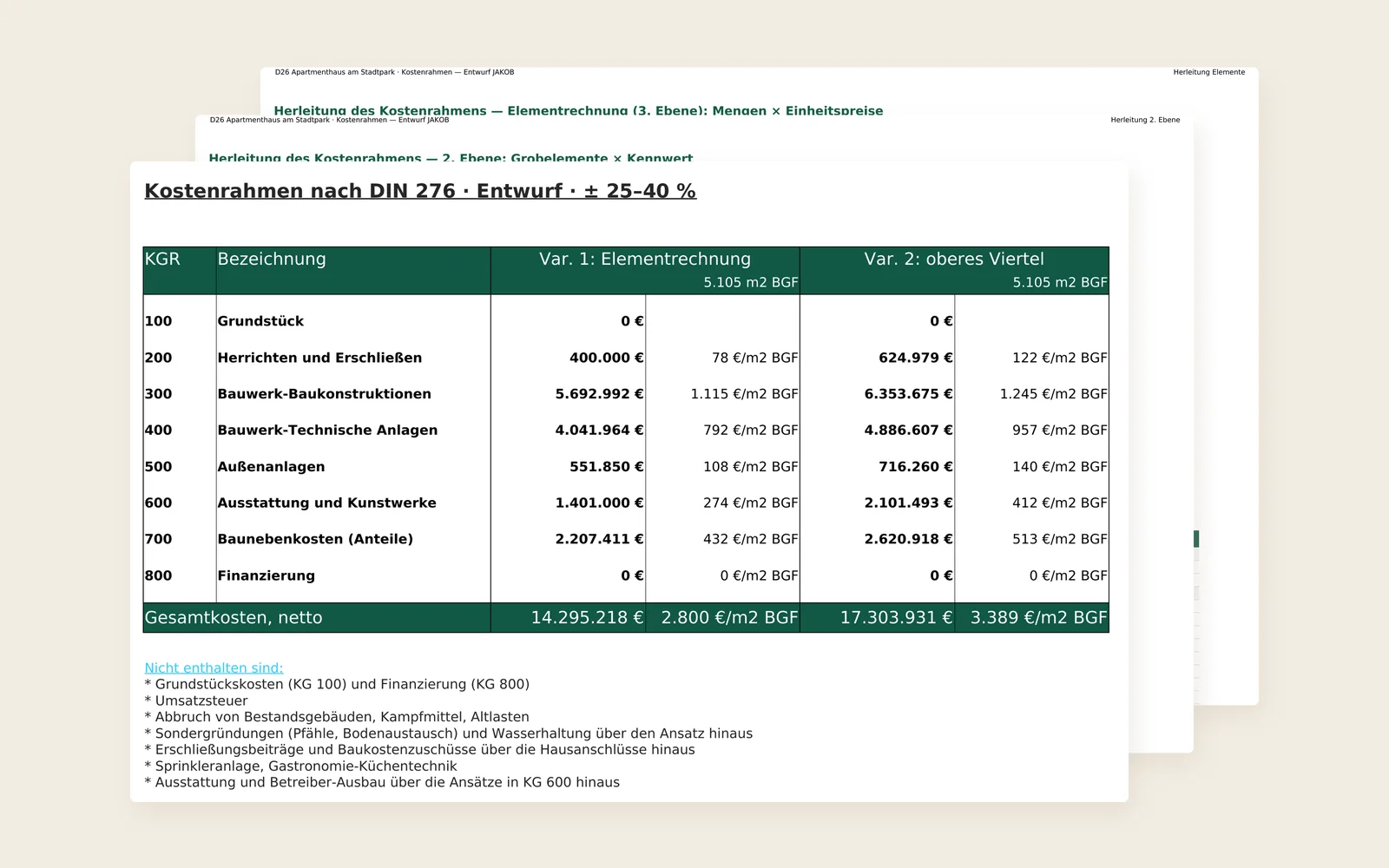Click the value '716.260 €'

pos(915,467)
